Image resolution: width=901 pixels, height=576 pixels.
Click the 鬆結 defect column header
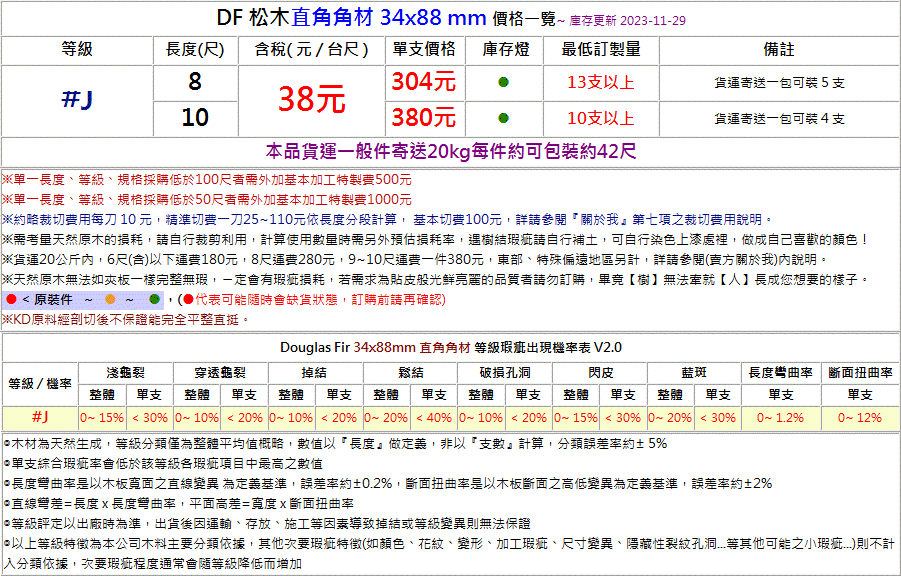coord(410,373)
